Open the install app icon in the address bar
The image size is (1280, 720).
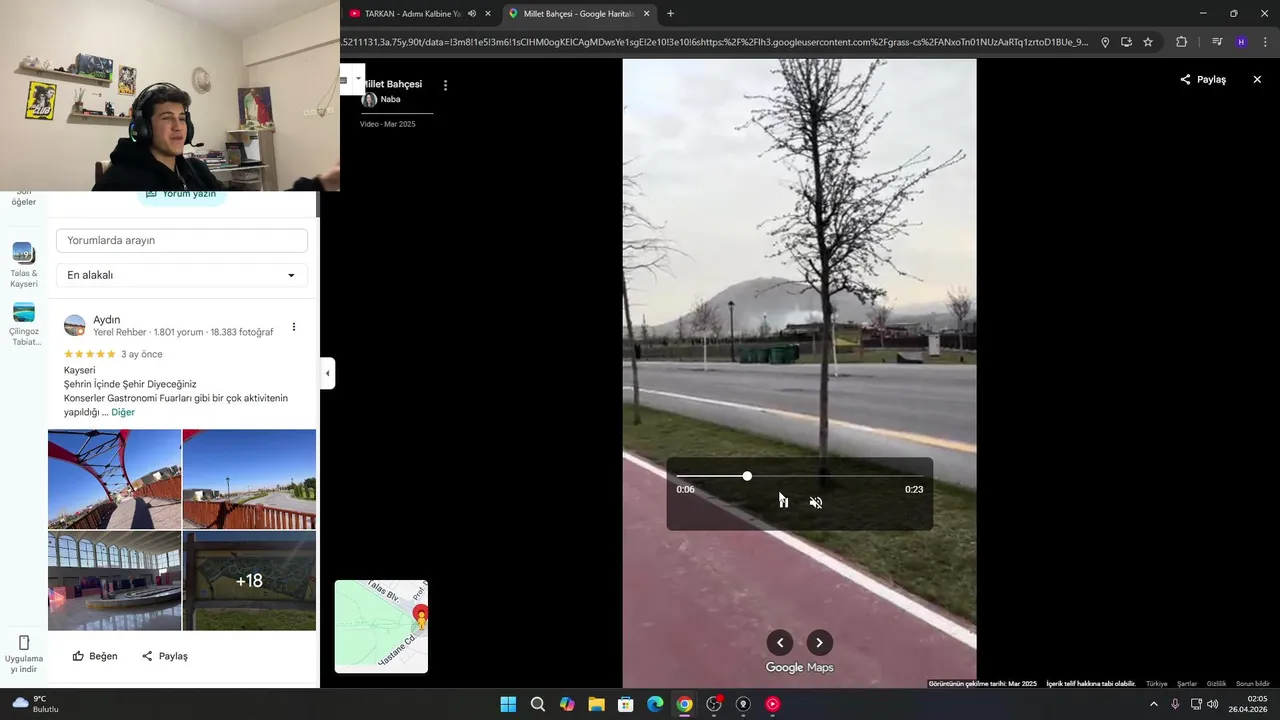pos(1126,42)
